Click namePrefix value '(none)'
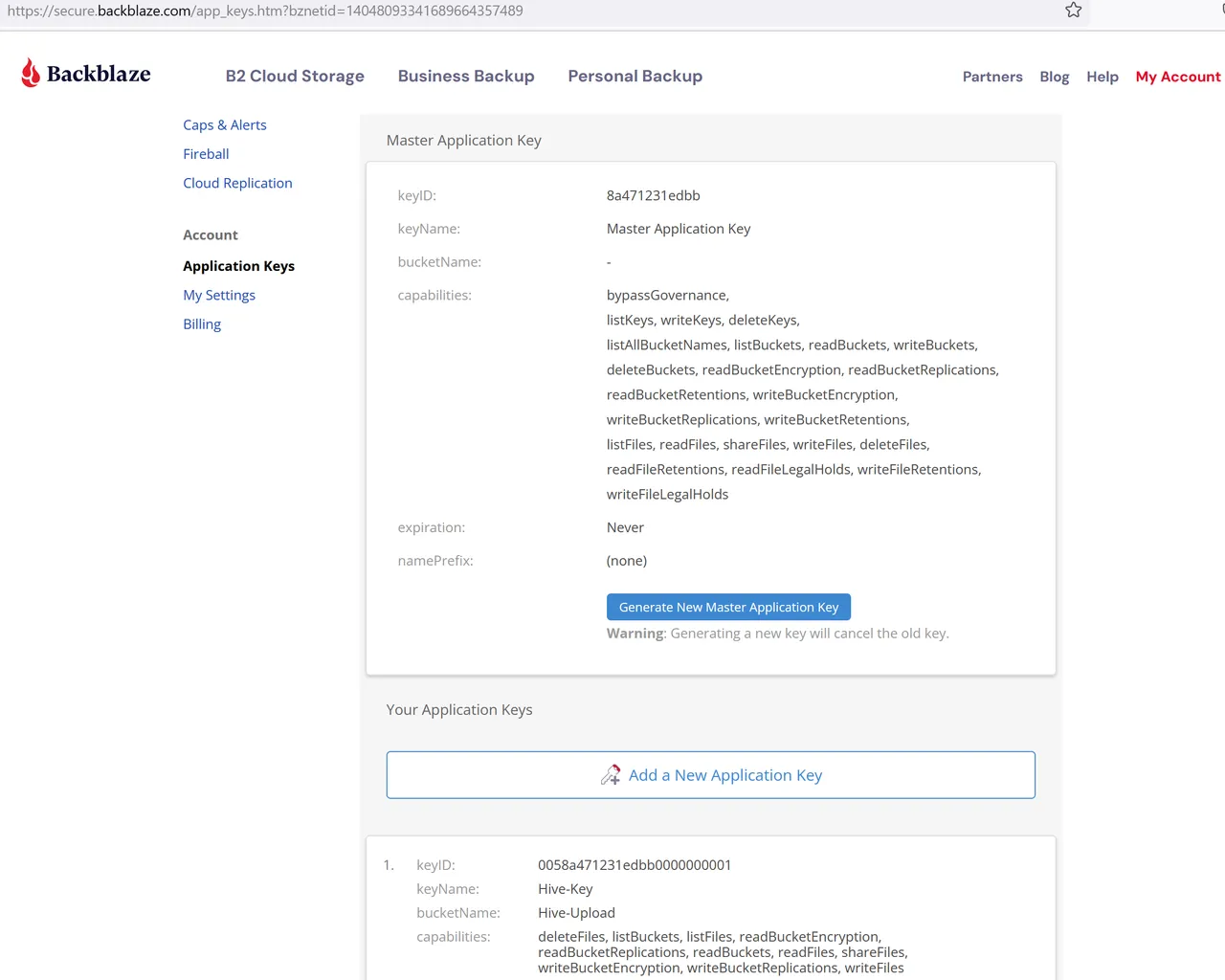This screenshot has width=1225, height=980. 627,561
